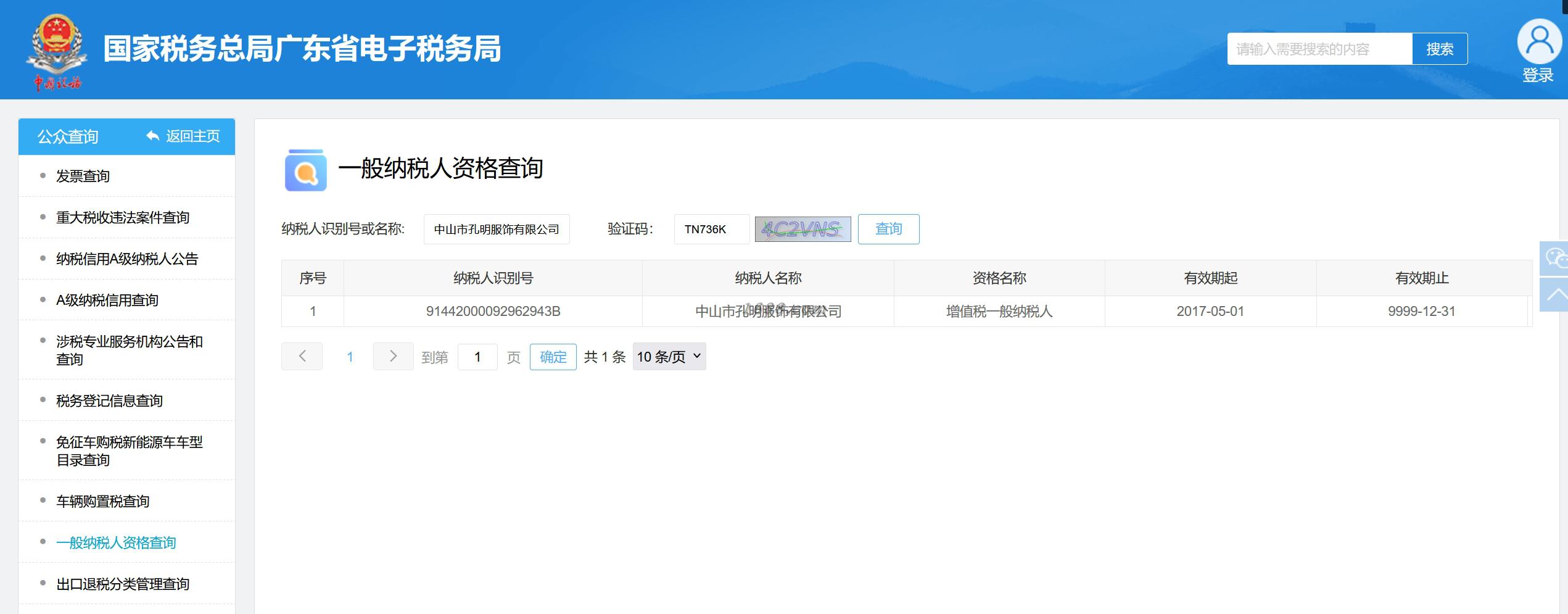Screen dimensions: 1568x614
Task: Open 重大税收违法案件查询 menu item
Action: tap(123, 218)
